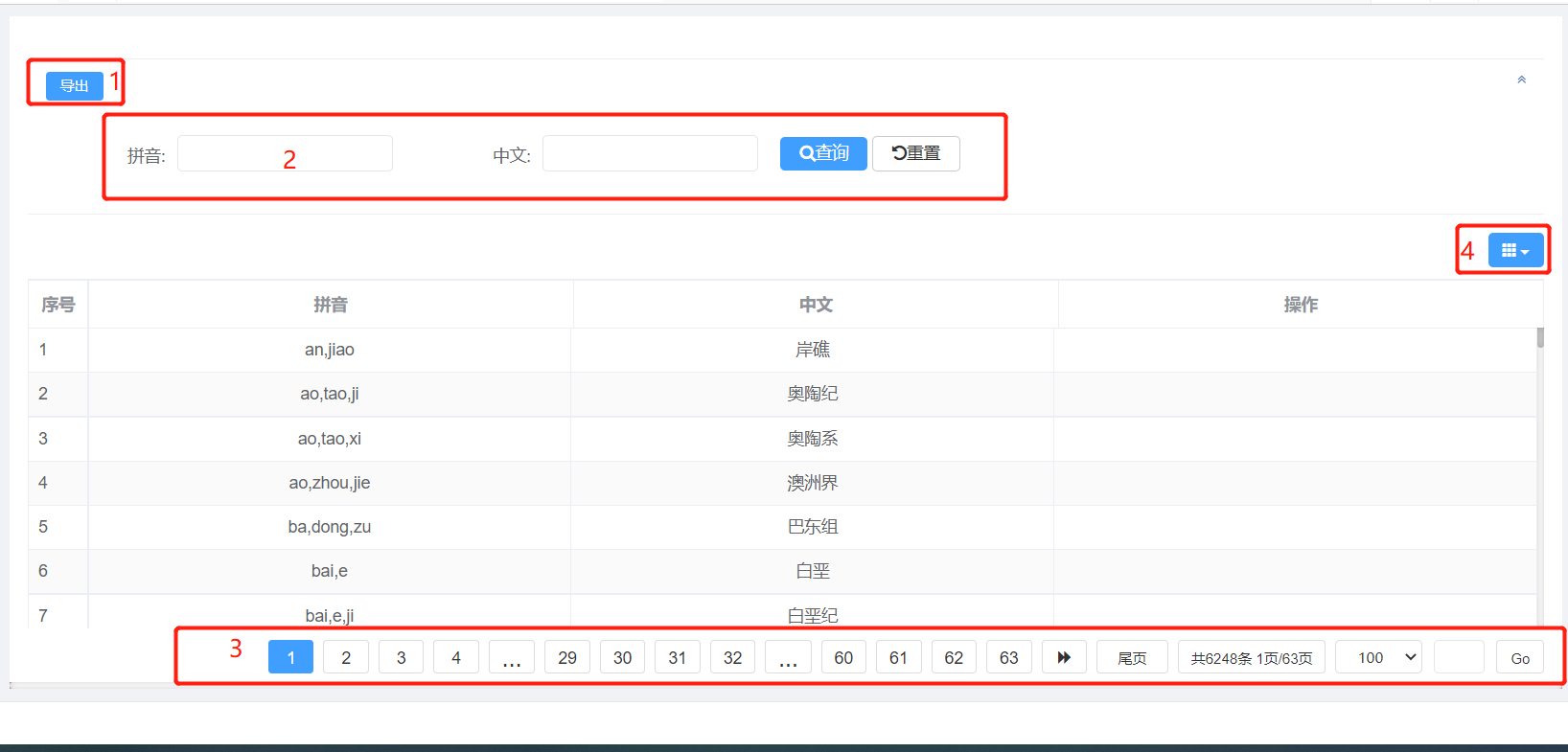The height and width of the screenshot is (752, 1568).
Task: Open the 100 page size dropdown
Action: [x=1378, y=657]
